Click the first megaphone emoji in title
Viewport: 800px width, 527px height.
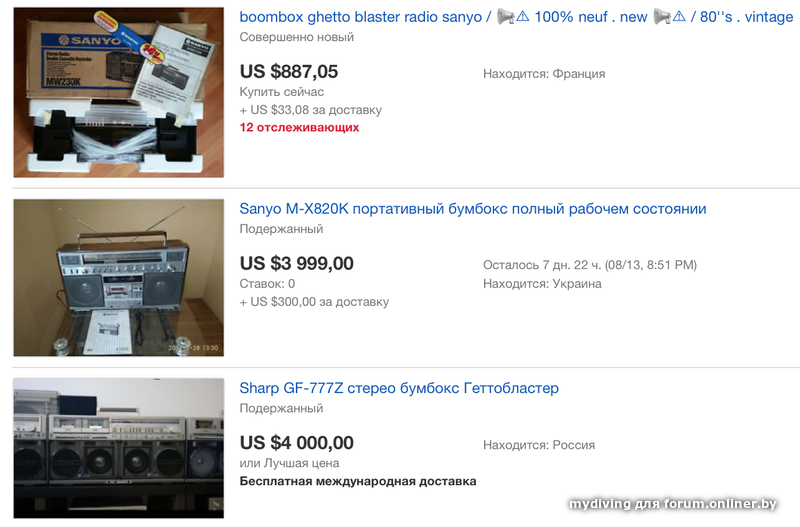tap(506, 17)
